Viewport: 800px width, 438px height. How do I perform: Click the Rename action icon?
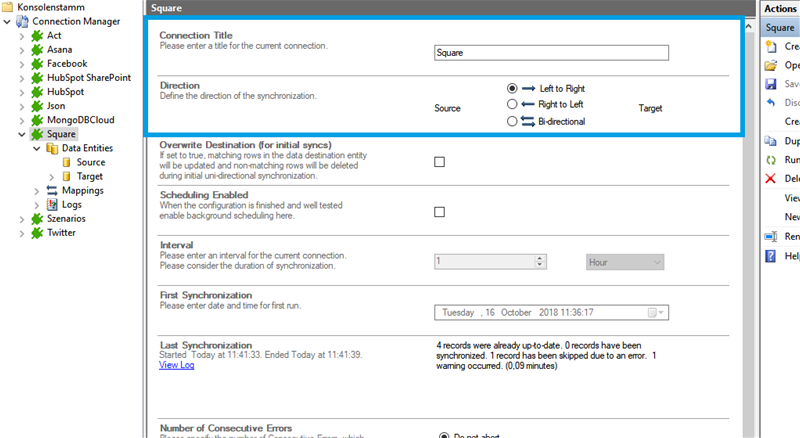click(771, 237)
